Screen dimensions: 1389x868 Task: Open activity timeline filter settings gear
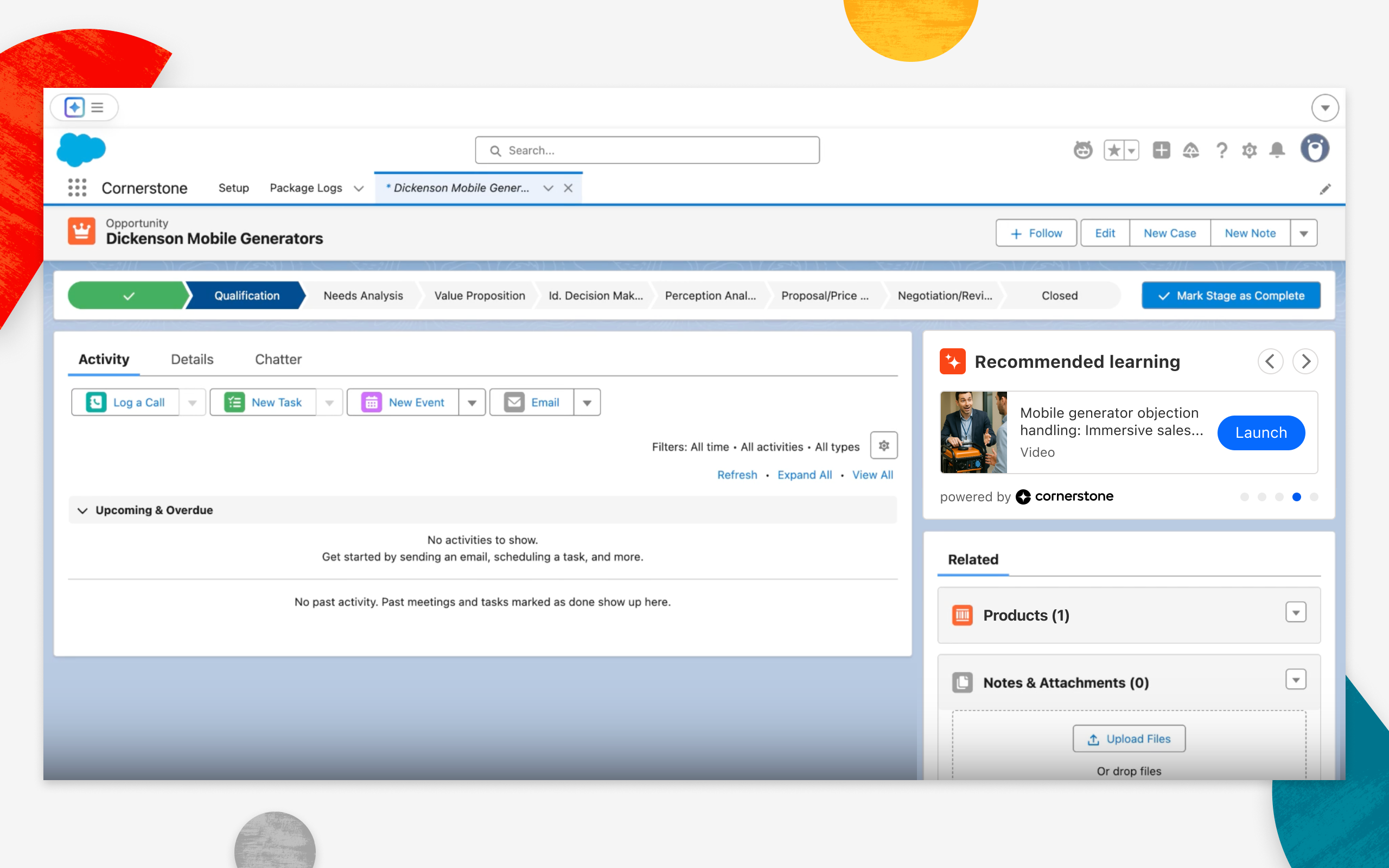[883, 445]
